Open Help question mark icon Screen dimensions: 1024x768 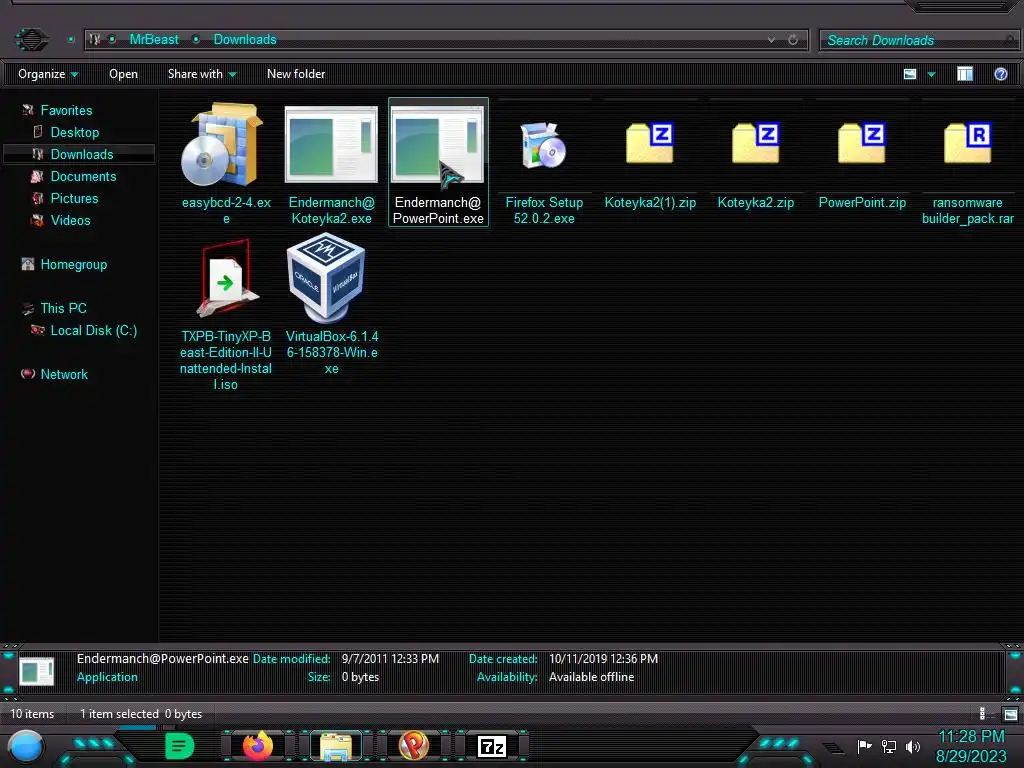click(1000, 74)
